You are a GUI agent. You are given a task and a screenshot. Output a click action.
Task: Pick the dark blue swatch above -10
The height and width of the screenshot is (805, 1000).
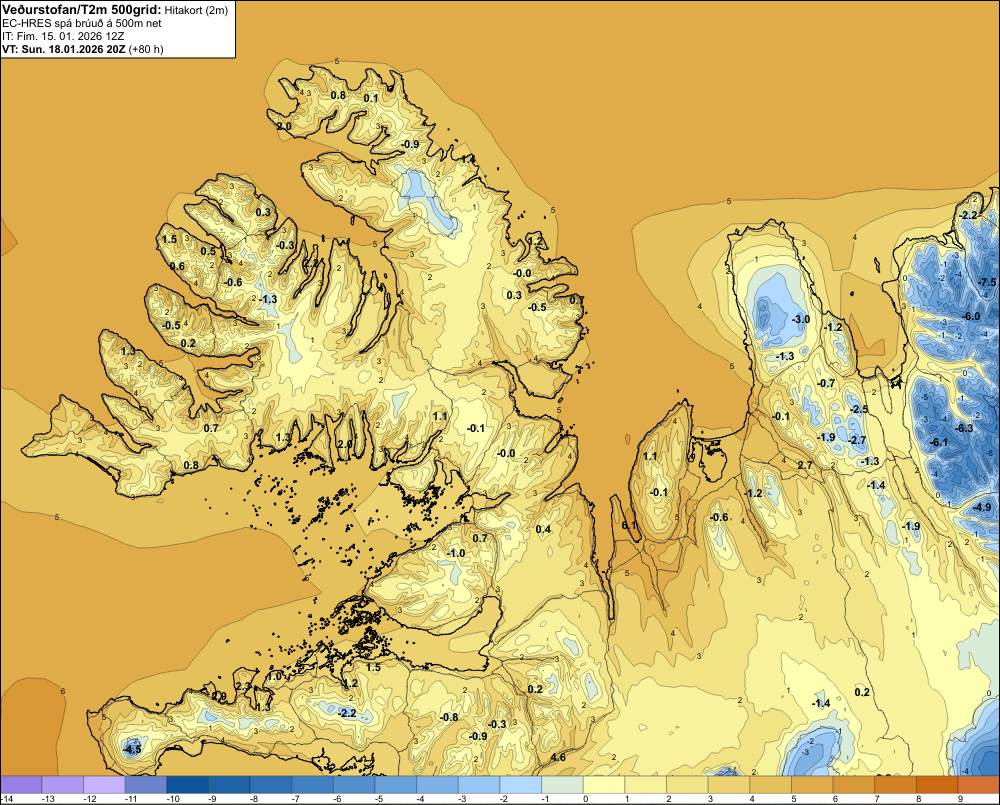coord(188,784)
